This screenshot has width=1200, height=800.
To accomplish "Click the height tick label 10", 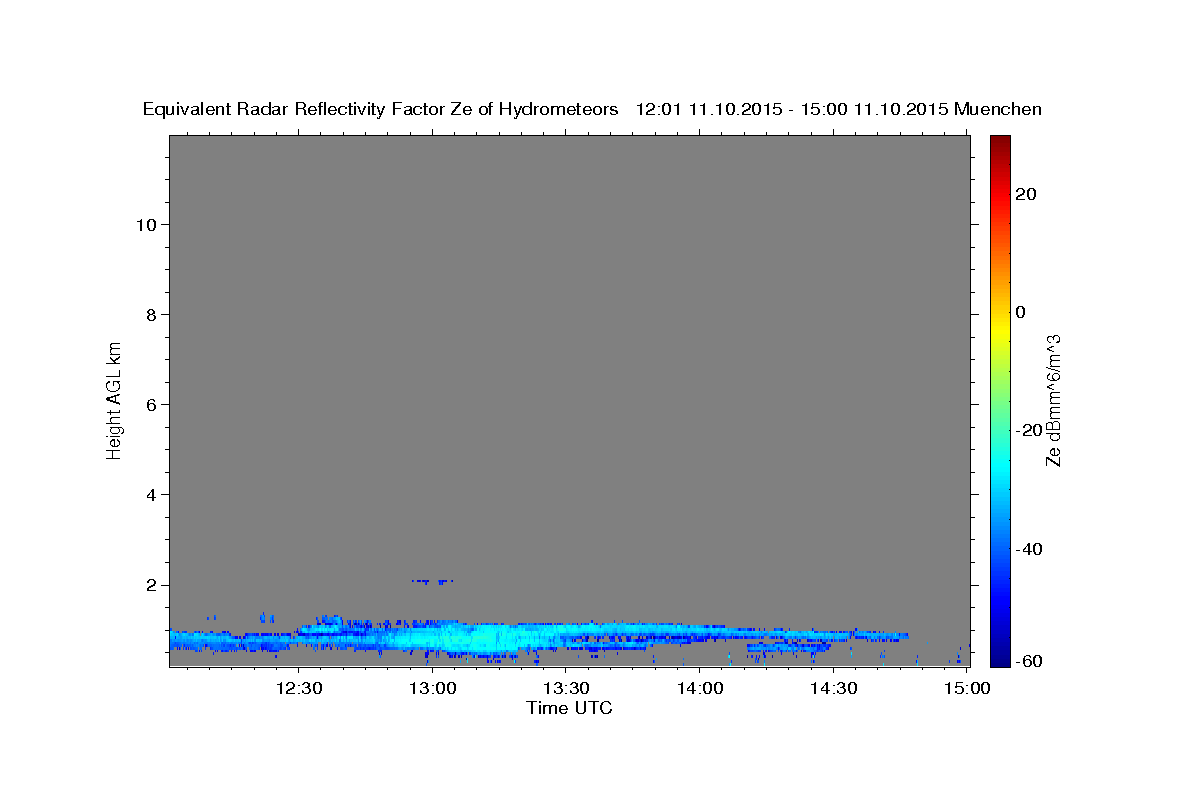I will (145, 224).
